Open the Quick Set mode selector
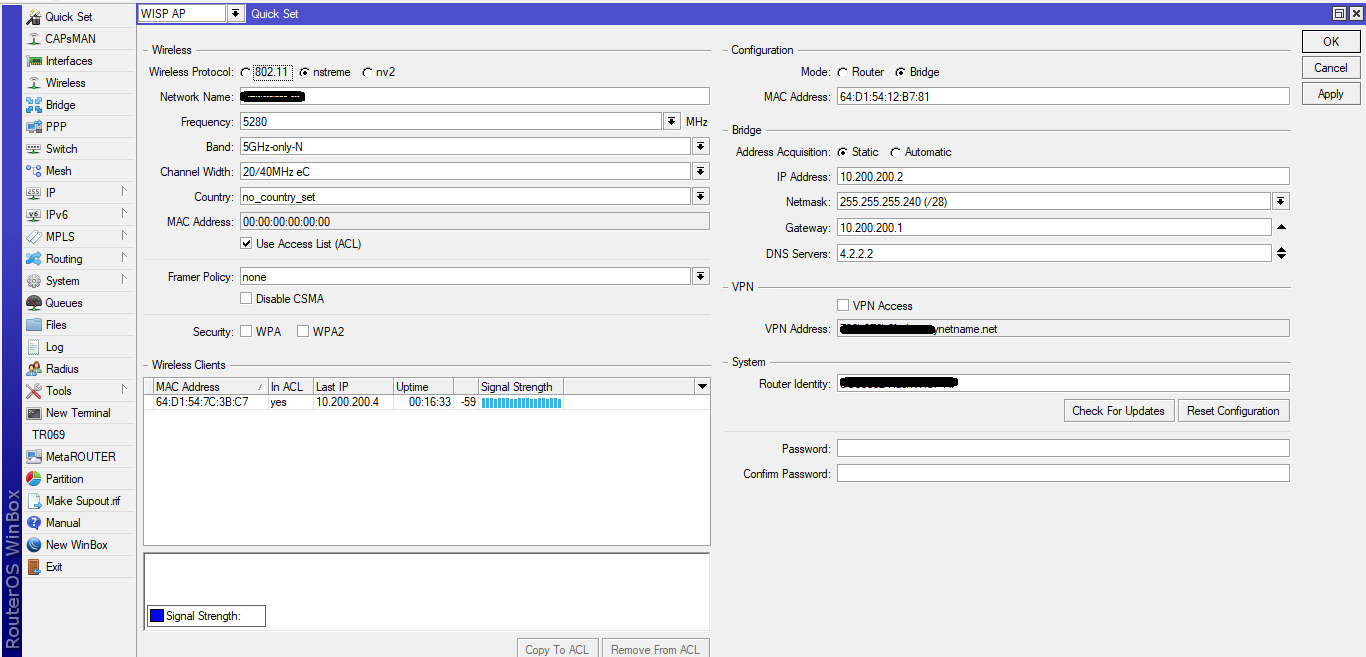 click(235, 13)
